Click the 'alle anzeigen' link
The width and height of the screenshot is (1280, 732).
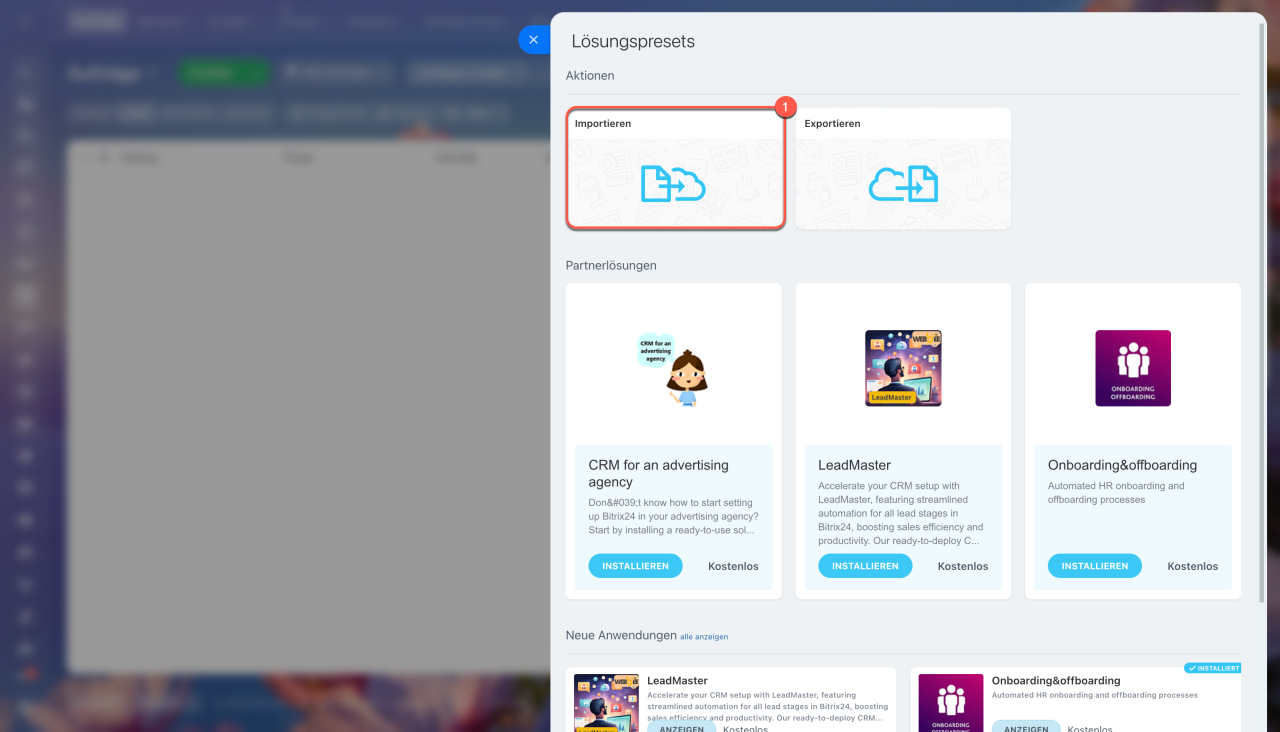[x=704, y=636]
